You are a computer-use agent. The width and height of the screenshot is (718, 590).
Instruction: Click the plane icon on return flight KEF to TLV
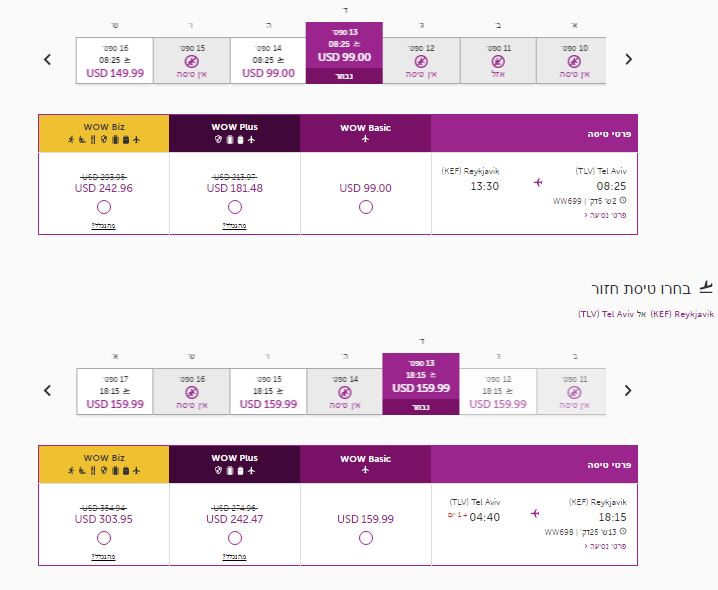(535, 514)
